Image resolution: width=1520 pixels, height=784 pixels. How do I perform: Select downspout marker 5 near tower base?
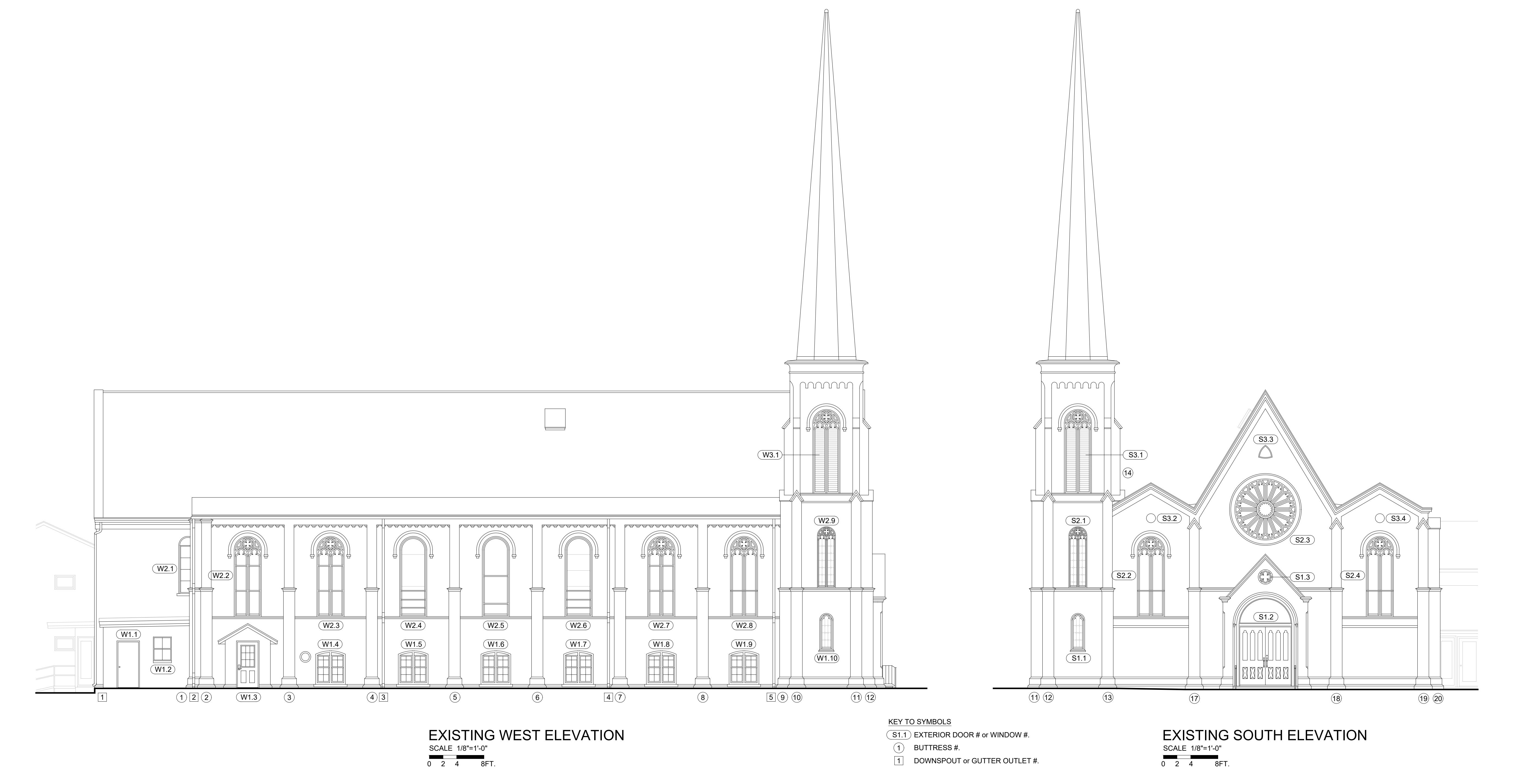tap(771, 697)
